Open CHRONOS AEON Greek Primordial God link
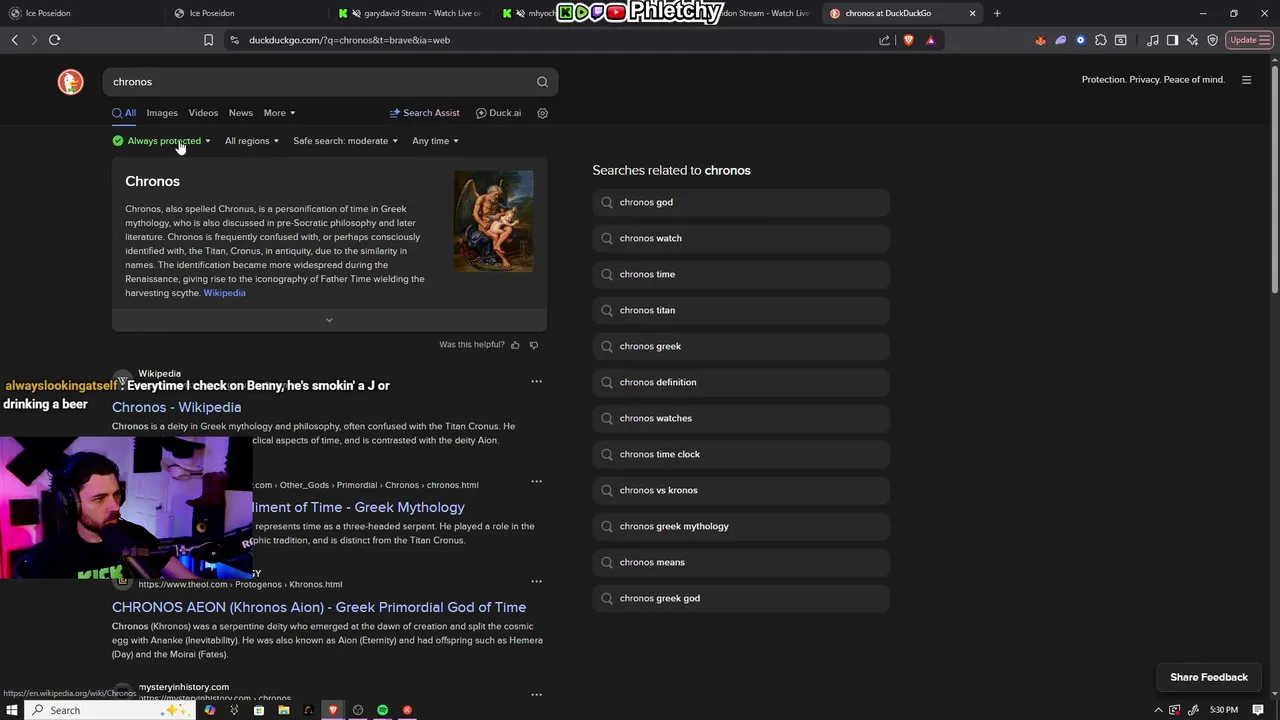 pos(319,607)
